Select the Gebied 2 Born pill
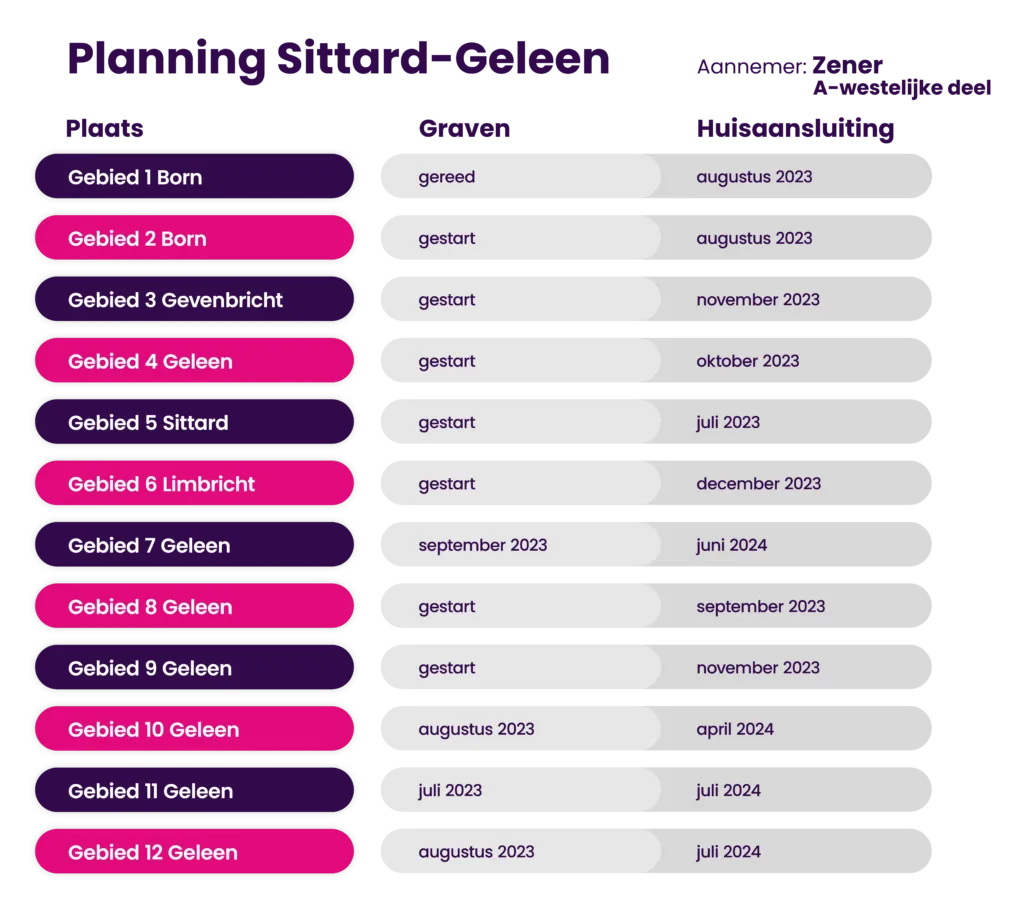Image resolution: width=1024 pixels, height=903 pixels. coord(195,238)
